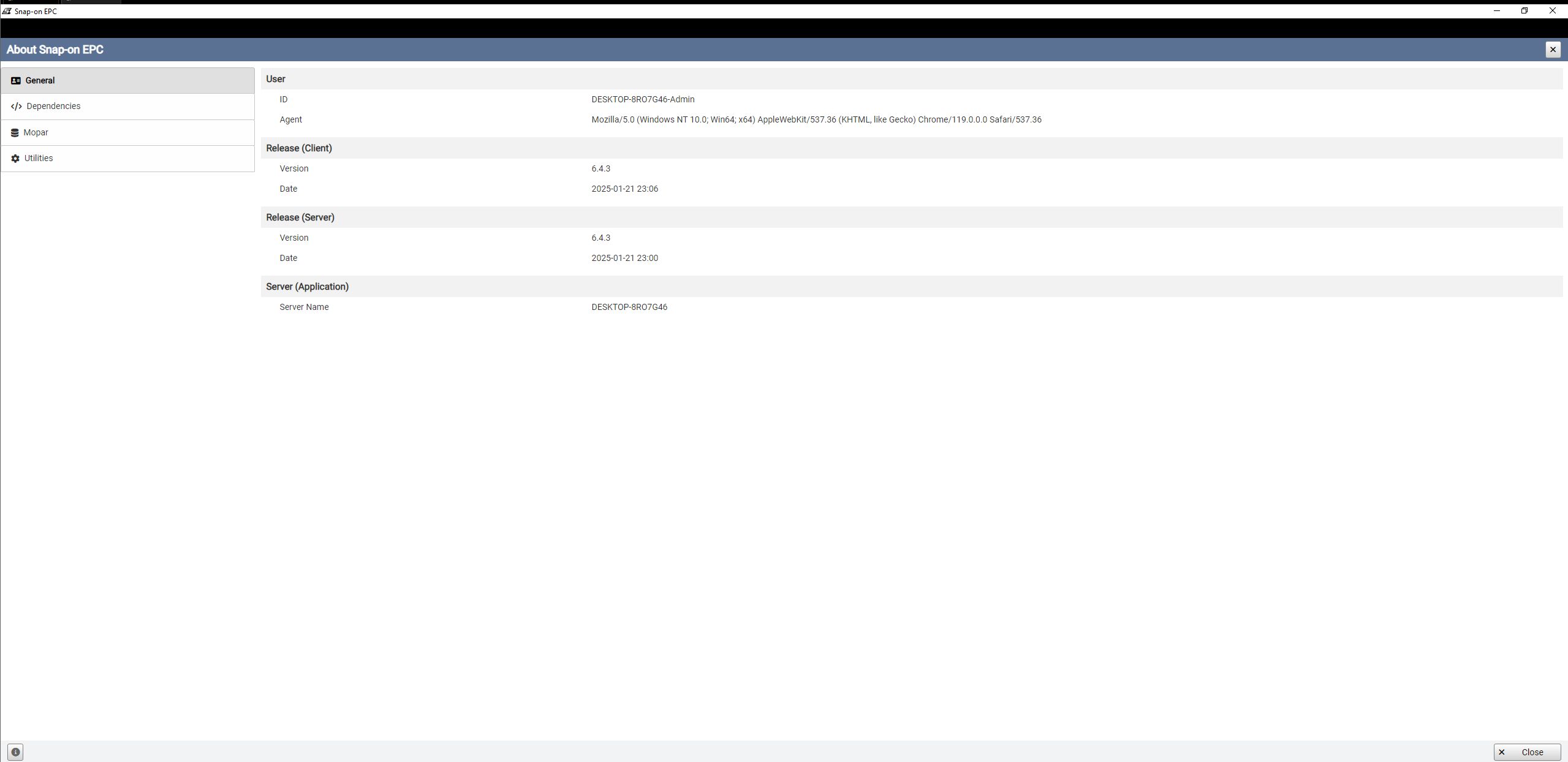This screenshot has width=1568, height=762.
Task: Open the General tab in sidebar
Action: click(x=127, y=80)
